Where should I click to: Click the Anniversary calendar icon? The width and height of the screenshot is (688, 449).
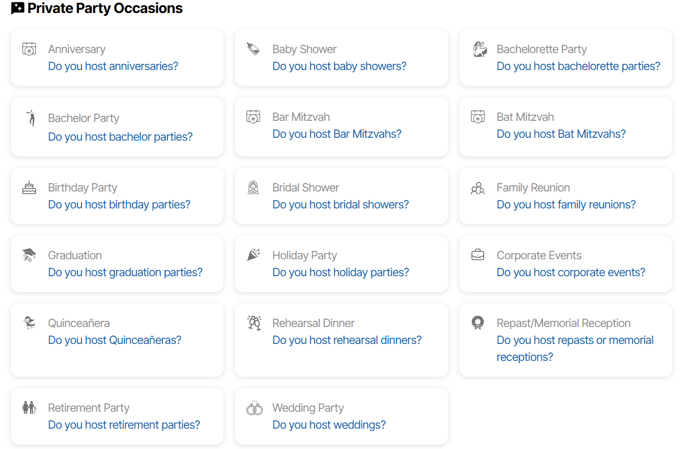(x=29, y=49)
